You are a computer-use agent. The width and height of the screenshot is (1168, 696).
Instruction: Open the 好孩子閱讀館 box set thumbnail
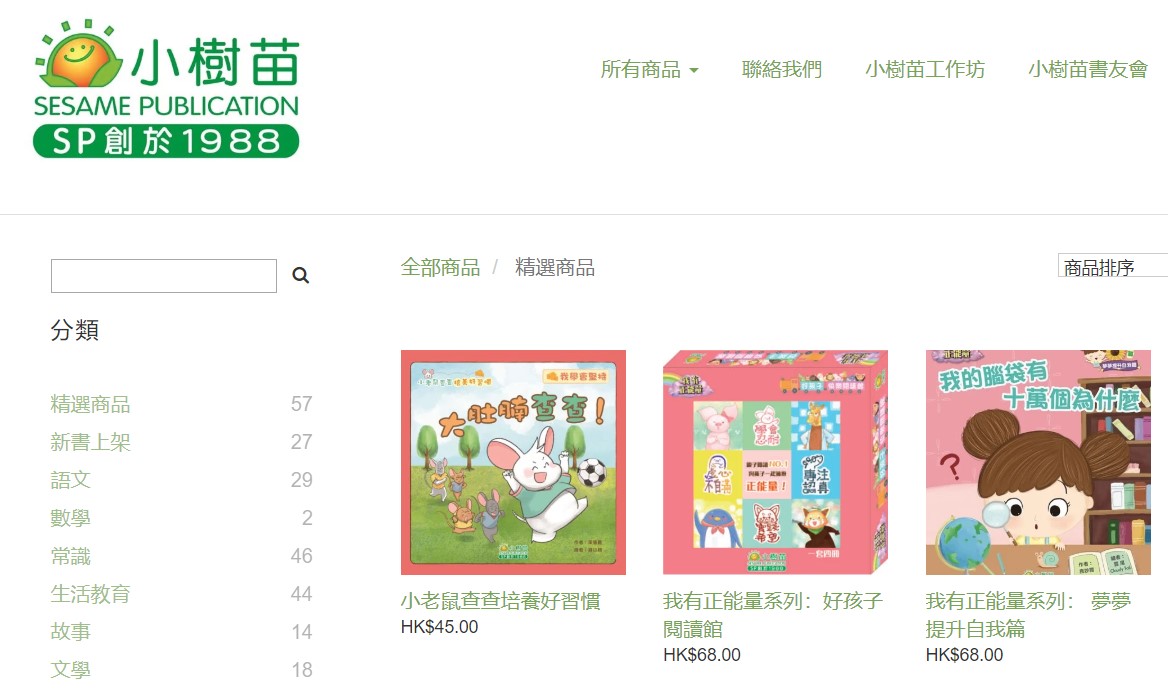(x=775, y=463)
